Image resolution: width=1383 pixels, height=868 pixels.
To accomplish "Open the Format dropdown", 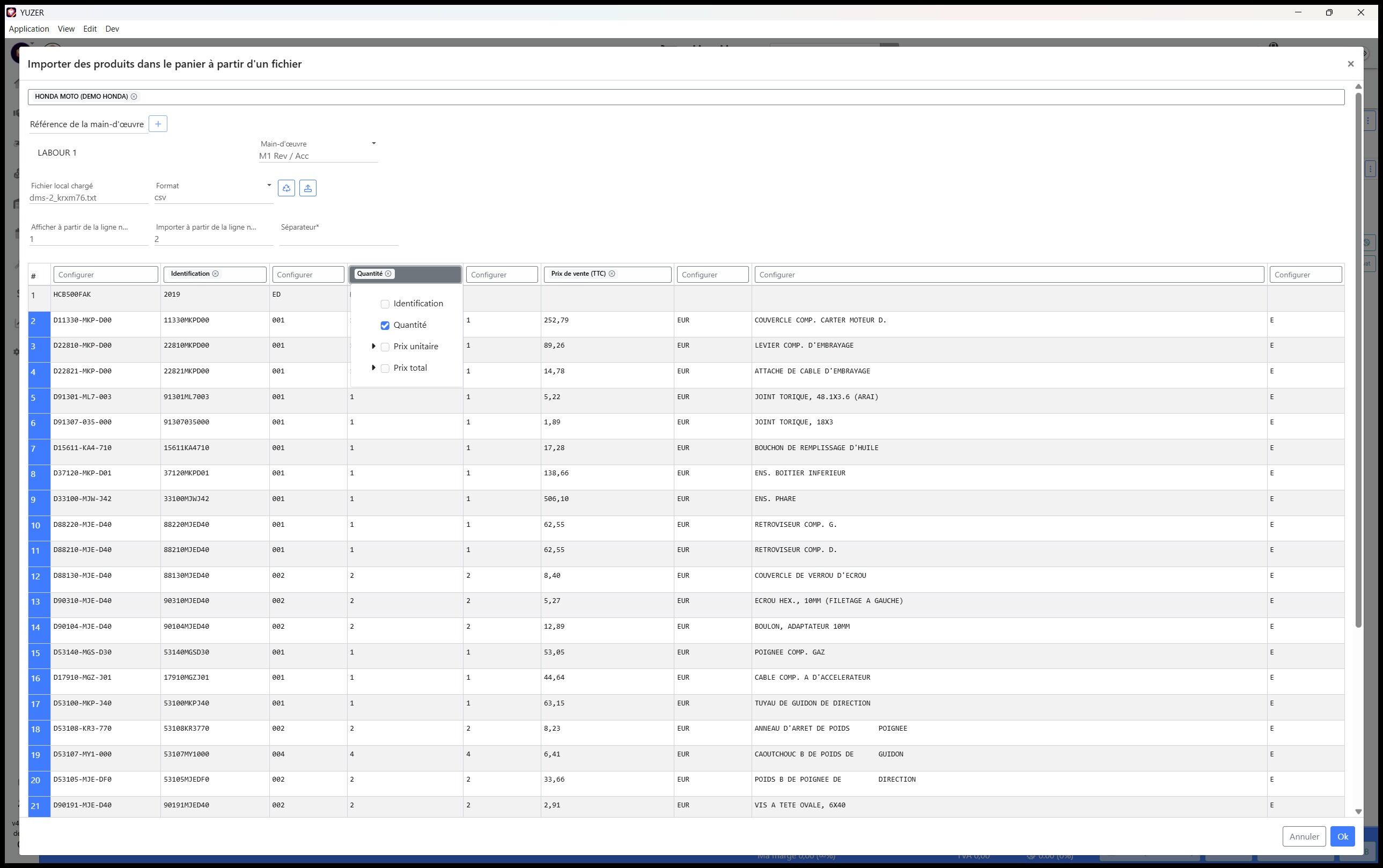I will [x=269, y=186].
